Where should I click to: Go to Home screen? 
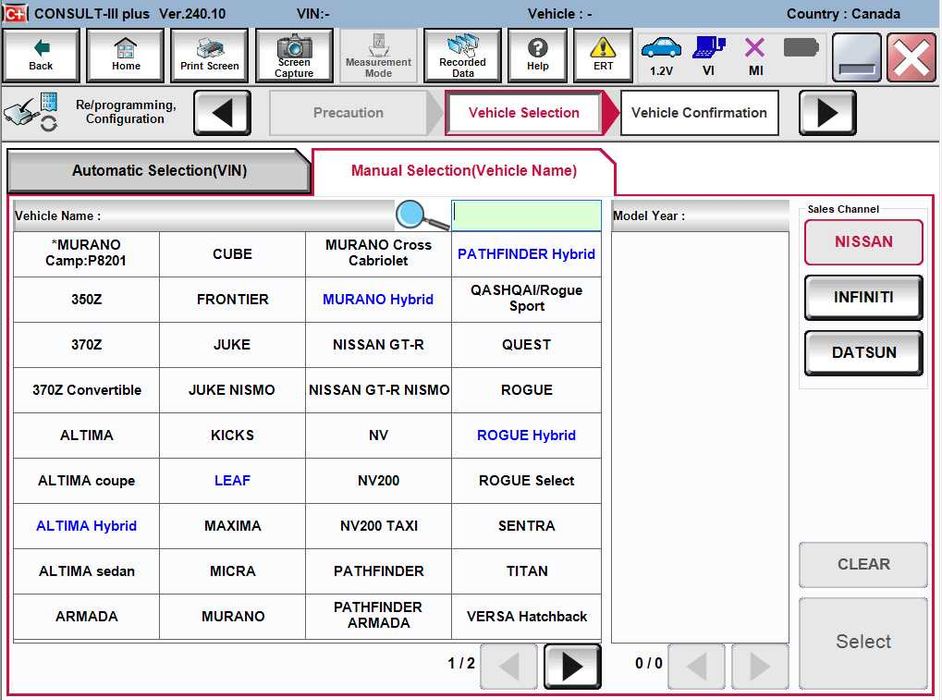pyautogui.click(x=126, y=55)
